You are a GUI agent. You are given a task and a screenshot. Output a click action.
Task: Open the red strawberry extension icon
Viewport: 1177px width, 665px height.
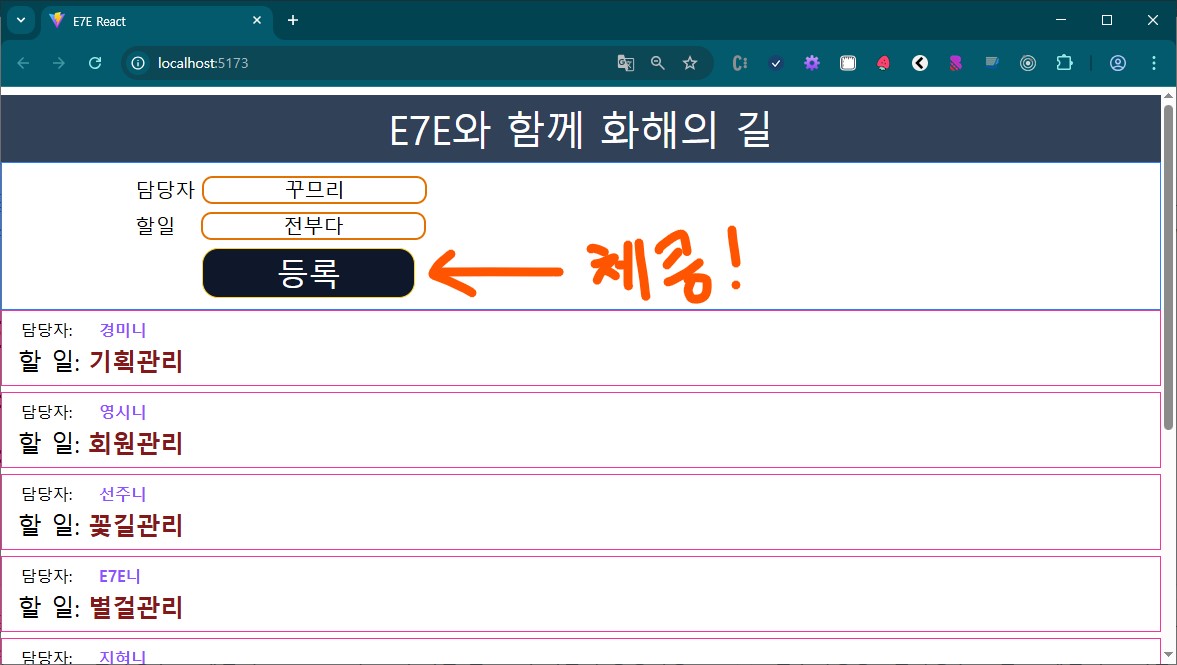pos(884,63)
